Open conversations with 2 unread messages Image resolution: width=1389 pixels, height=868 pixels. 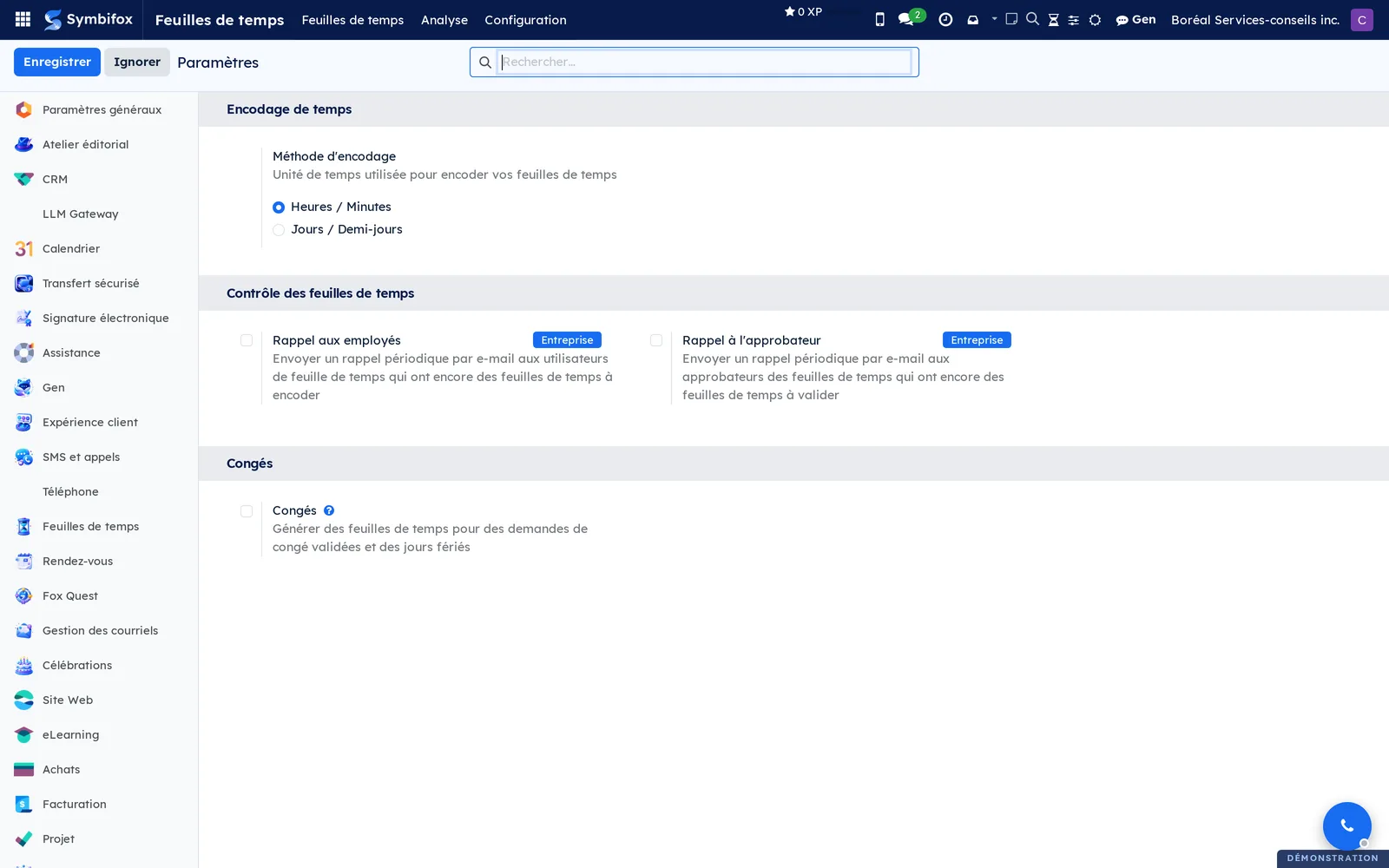pos(911,17)
